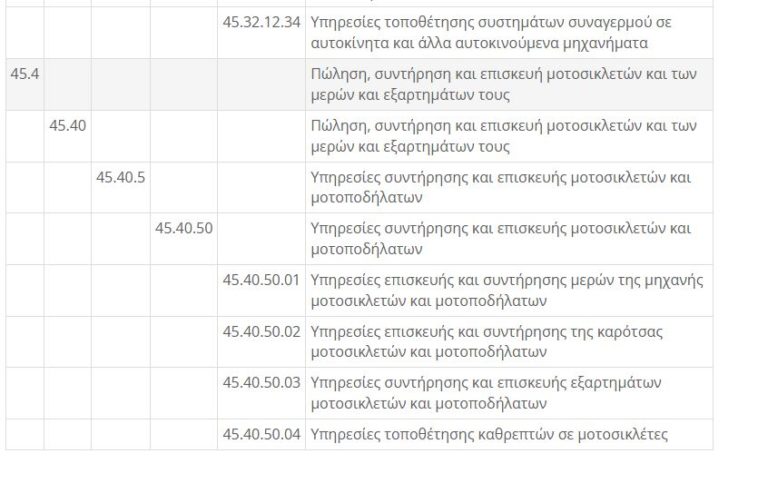Click the empty cell directly left of code 45.40.50
Screen dimensions: 768x503
pyautogui.click(x=120, y=239)
